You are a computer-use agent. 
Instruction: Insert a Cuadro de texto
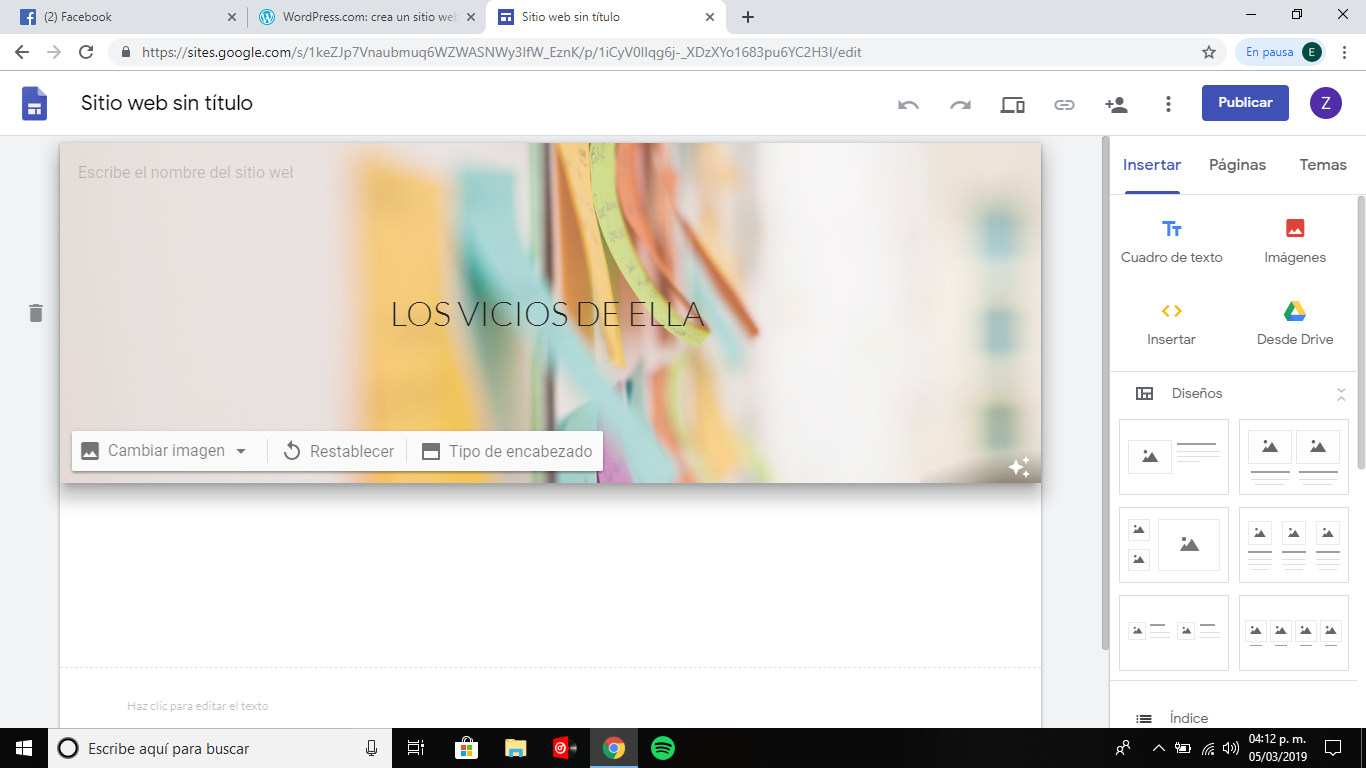click(x=1171, y=241)
